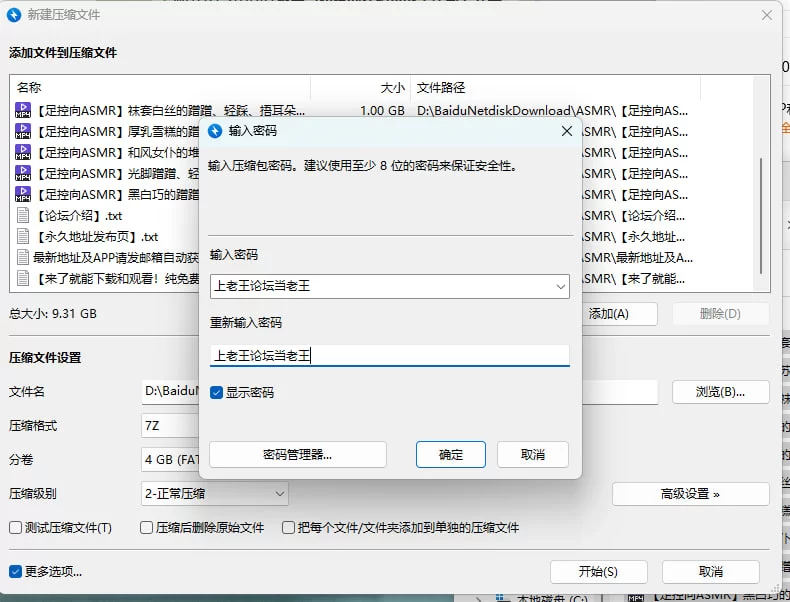Click the text file icon of 【来了就能下载和观看 row
The height and width of the screenshot is (602, 790).
(23, 279)
